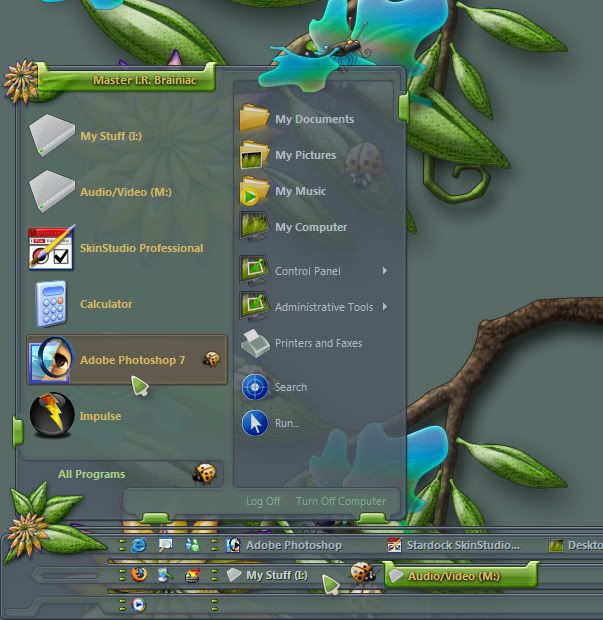Expand the Administrative Tools submenu arrow
Viewport: 603px width, 620px height.
pyautogui.click(x=385, y=307)
